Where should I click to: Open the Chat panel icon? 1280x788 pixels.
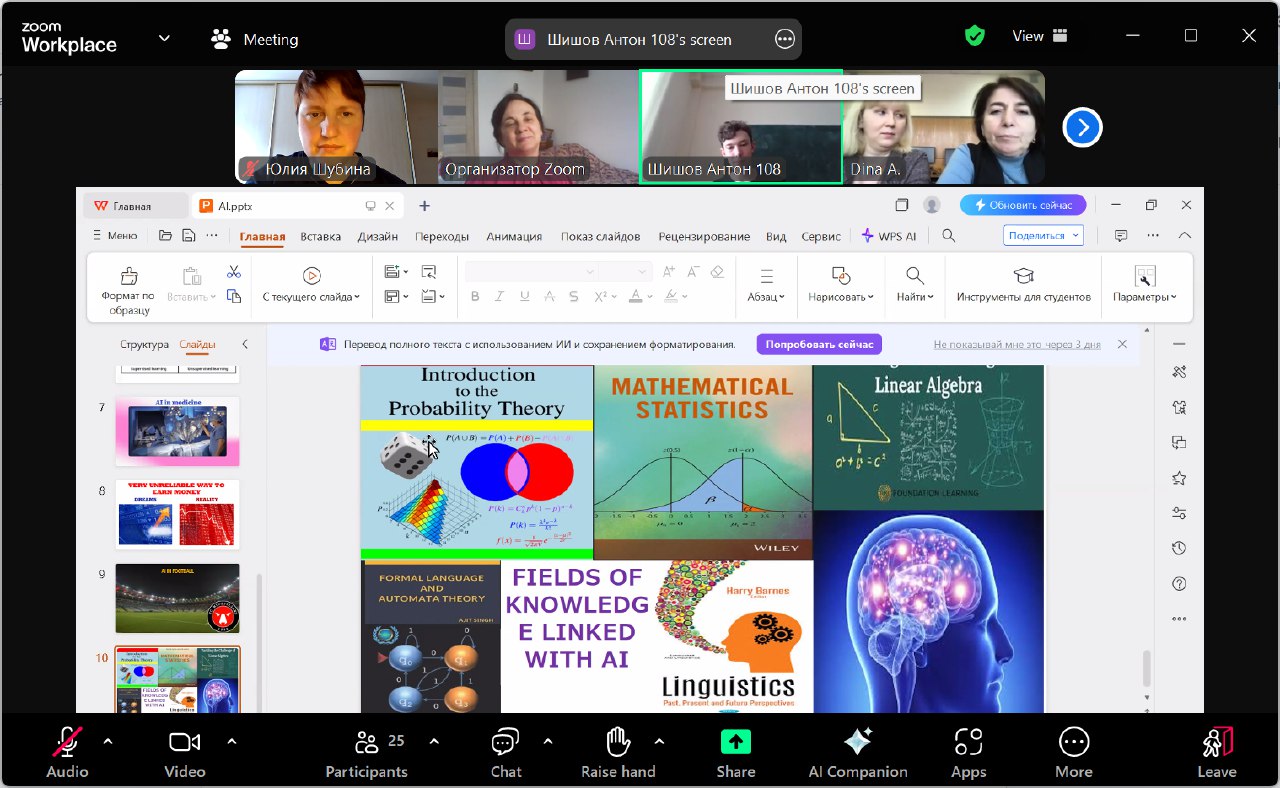(x=505, y=742)
